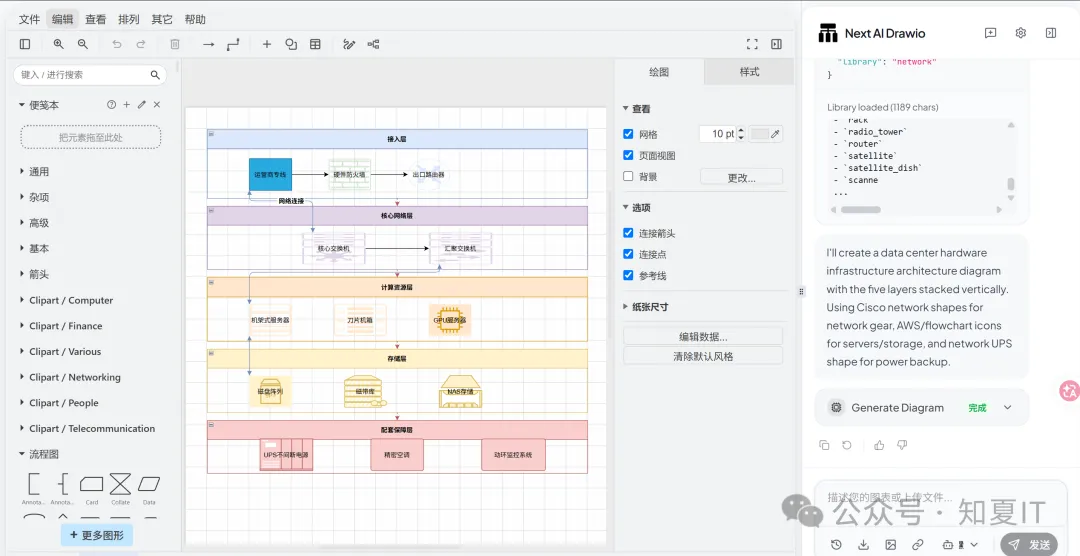1080x556 pixels.
Task: Click the download icon in chat input
Action: point(864,544)
